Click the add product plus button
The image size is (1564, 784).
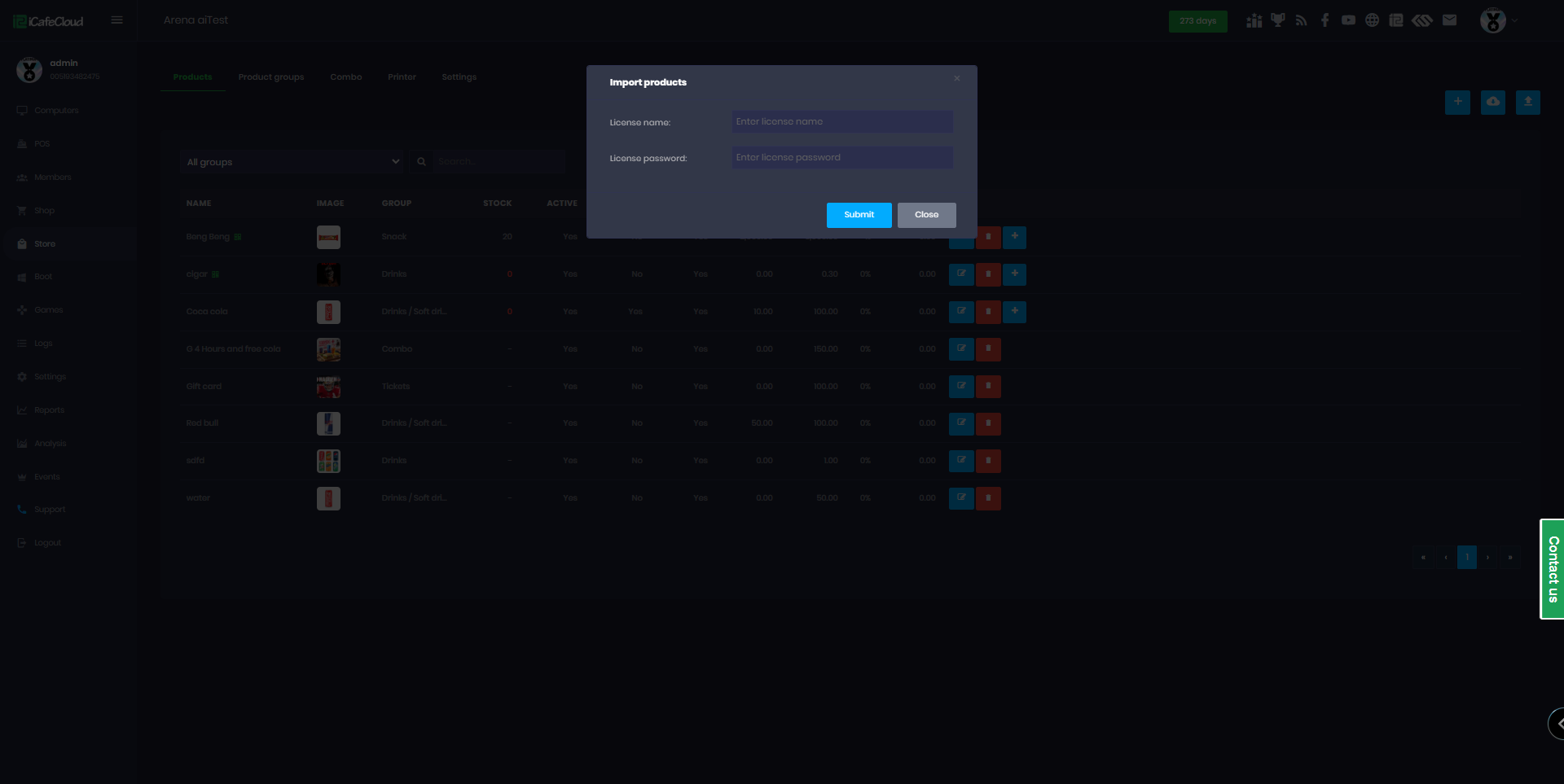tap(1457, 103)
